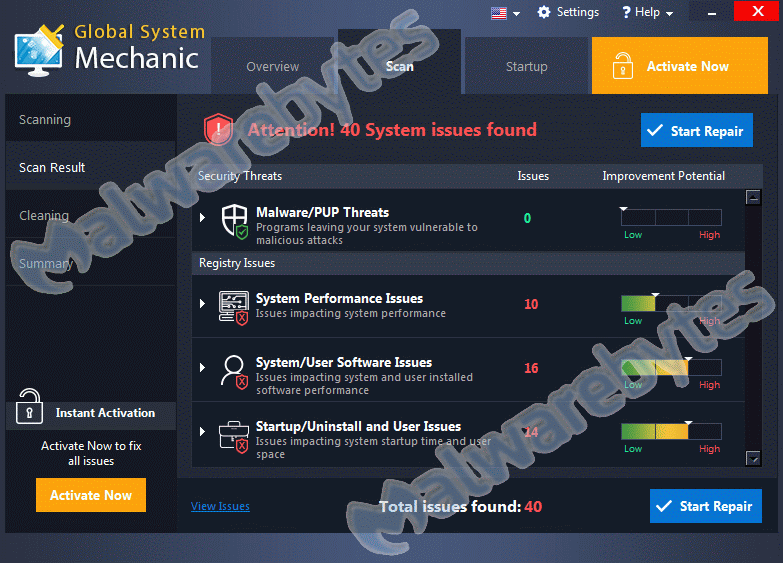The width and height of the screenshot is (783, 563).
Task: Close the Global System Mechanic window
Action: point(758,11)
